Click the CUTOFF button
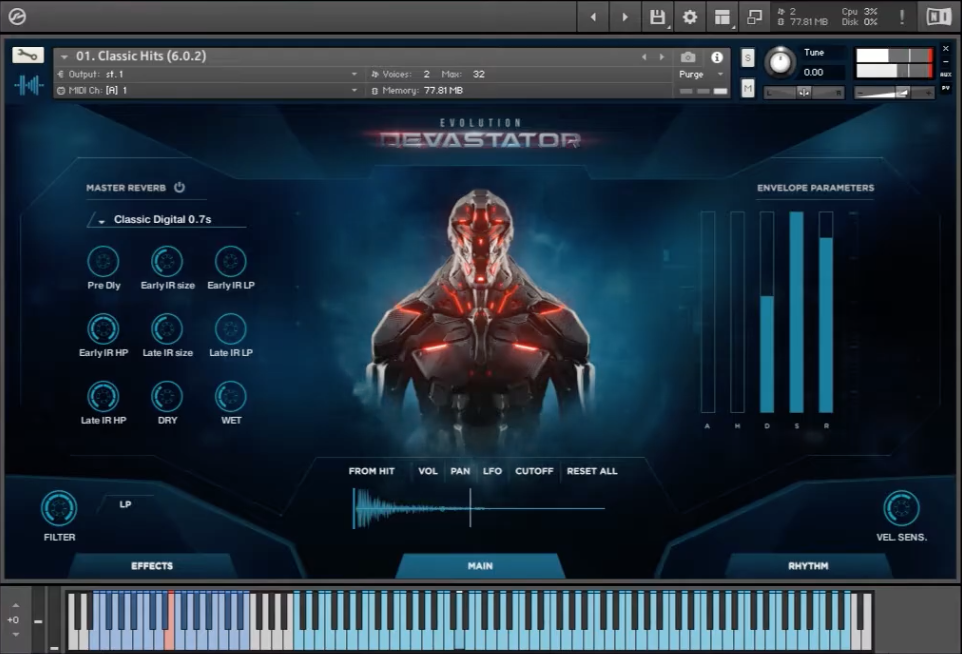Screen dimensions: 962x654 coord(534,471)
